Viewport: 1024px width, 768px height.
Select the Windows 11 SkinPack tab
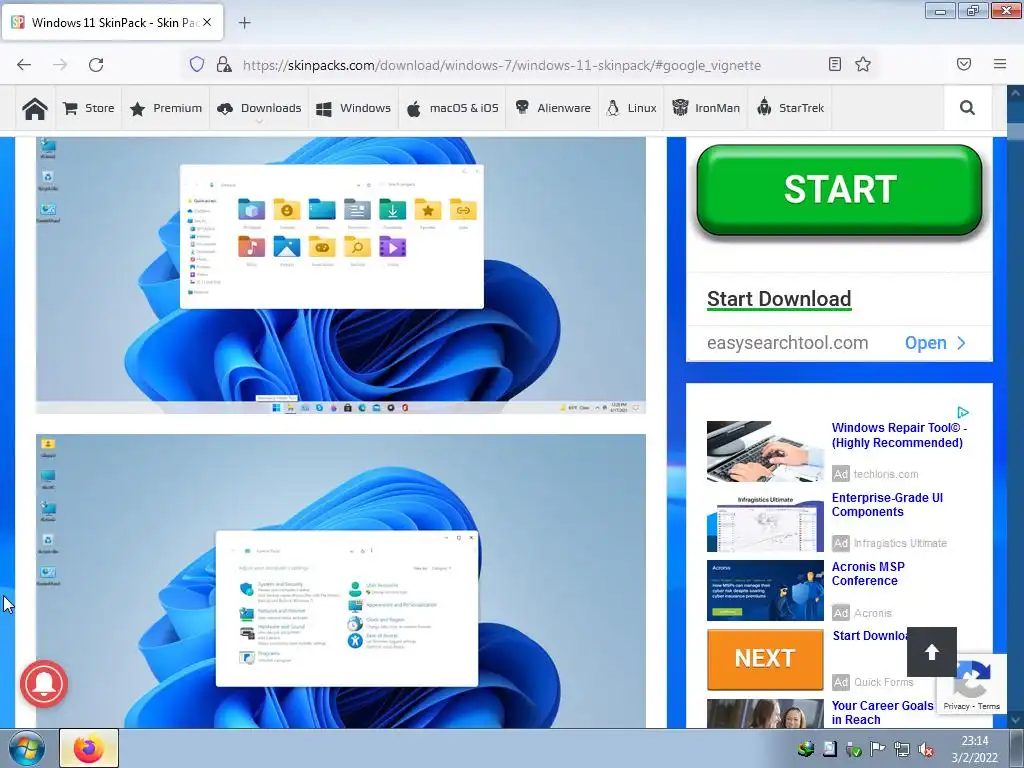point(112,22)
